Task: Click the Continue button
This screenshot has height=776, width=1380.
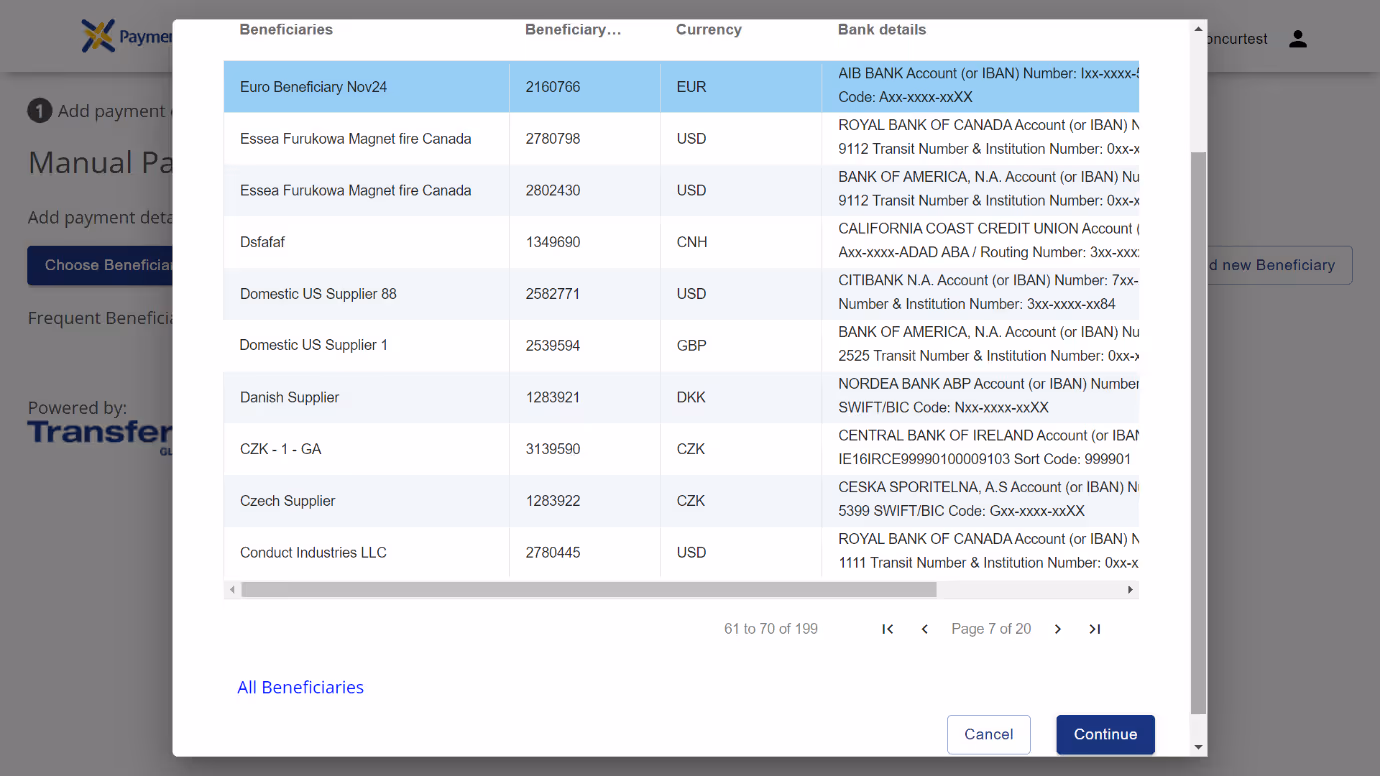Action: click(1105, 734)
